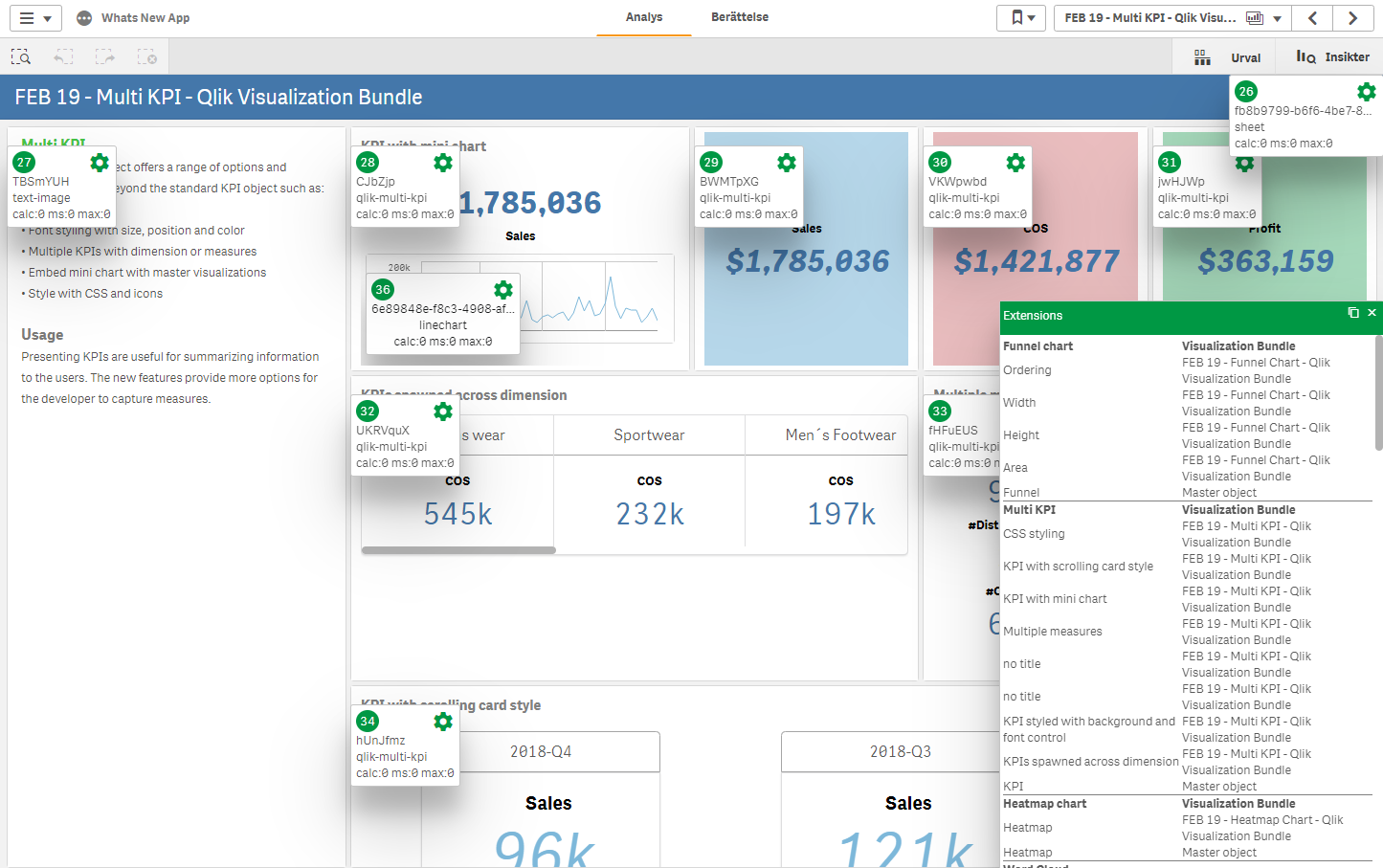1383x868 pixels.
Task: Click the green badge number 36
Action: click(x=383, y=290)
